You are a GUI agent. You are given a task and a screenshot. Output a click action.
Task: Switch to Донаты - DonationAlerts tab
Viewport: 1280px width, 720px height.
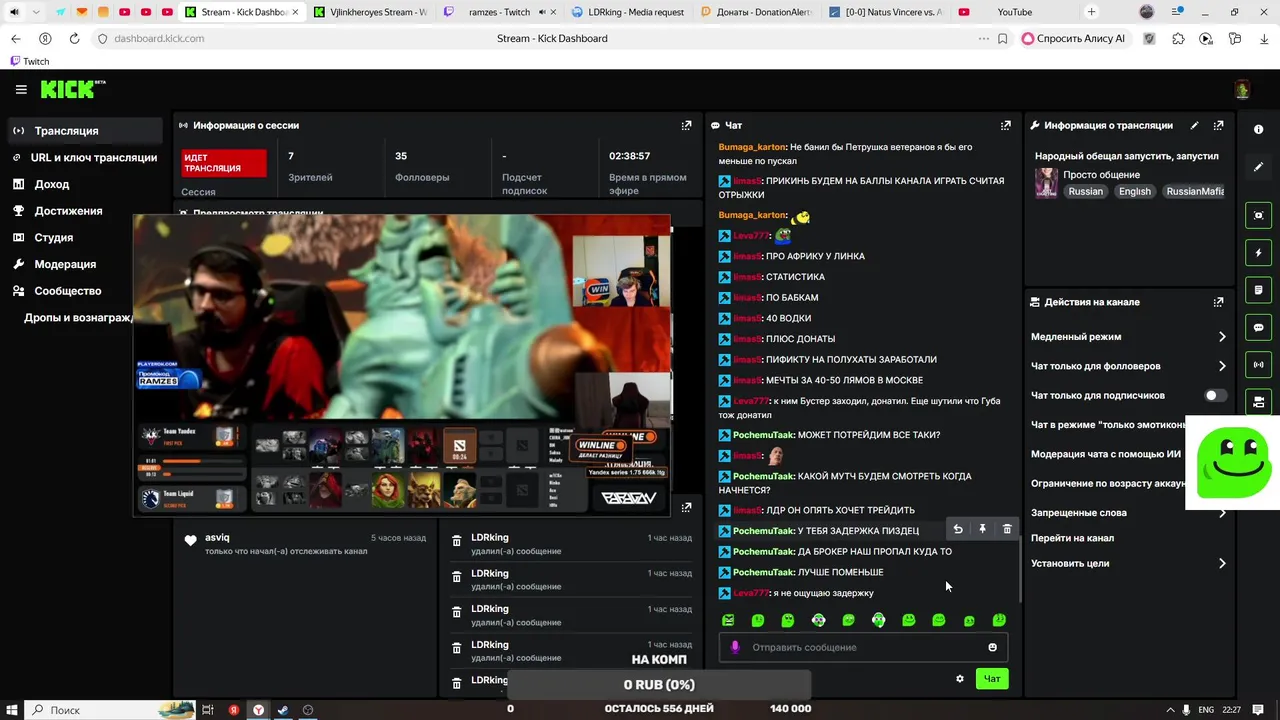(x=758, y=12)
